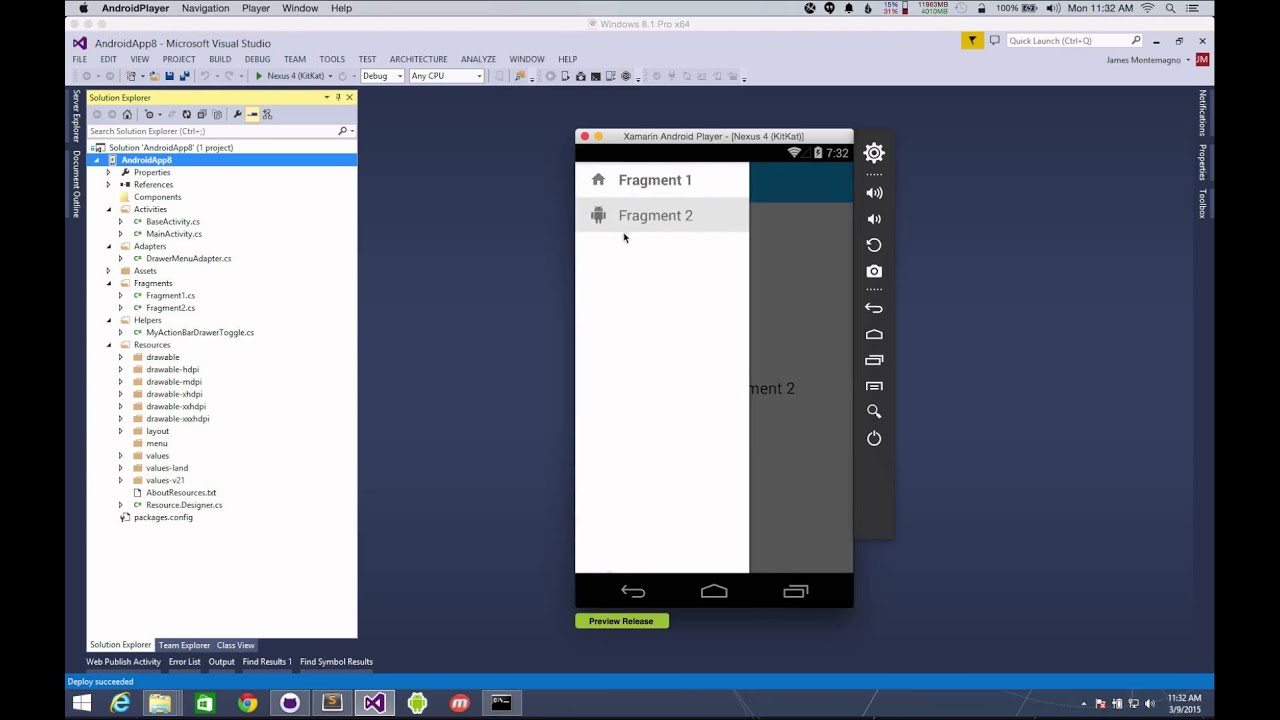The image size is (1280, 720).
Task: Expand the Assets folder
Action: pyautogui.click(x=109, y=271)
